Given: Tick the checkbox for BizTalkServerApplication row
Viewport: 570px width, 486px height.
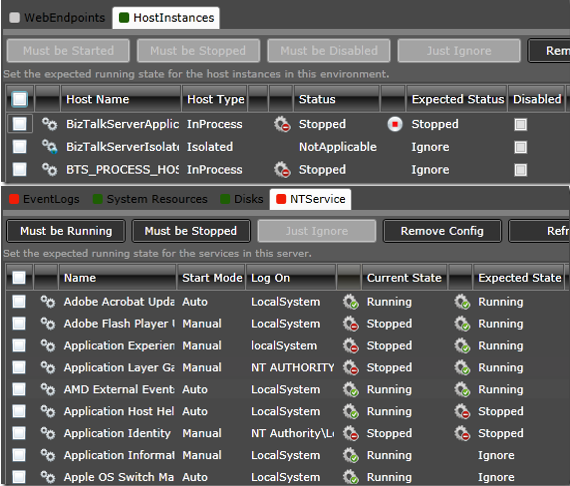Looking at the screenshot, I should (19, 124).
